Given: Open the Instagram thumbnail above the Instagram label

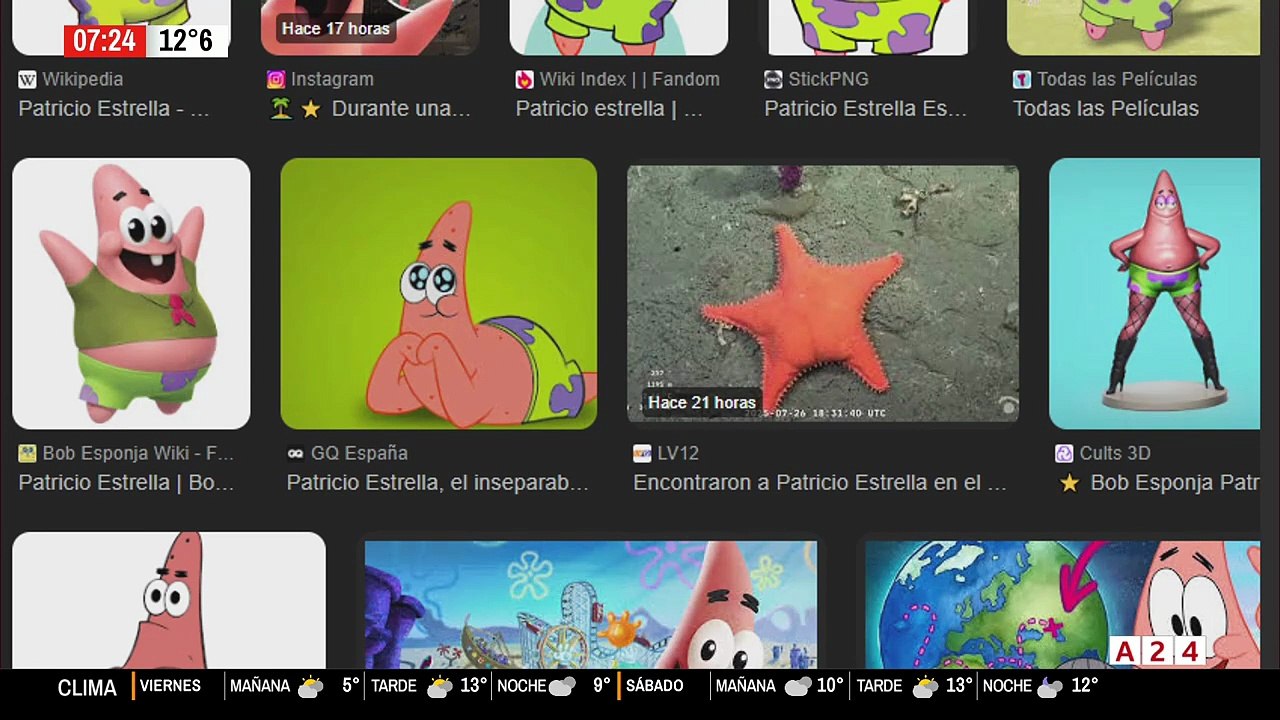Looking at the screenshot, I should point(370,27).
